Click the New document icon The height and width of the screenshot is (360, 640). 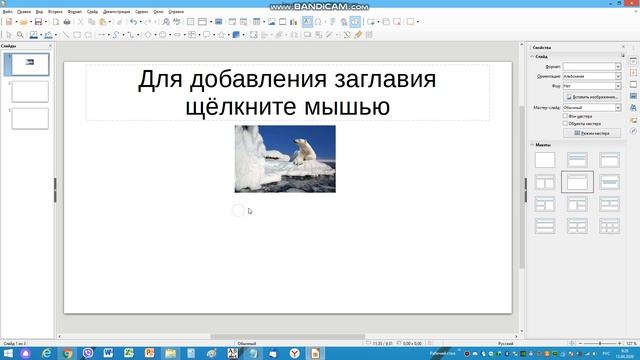[9, 22]
